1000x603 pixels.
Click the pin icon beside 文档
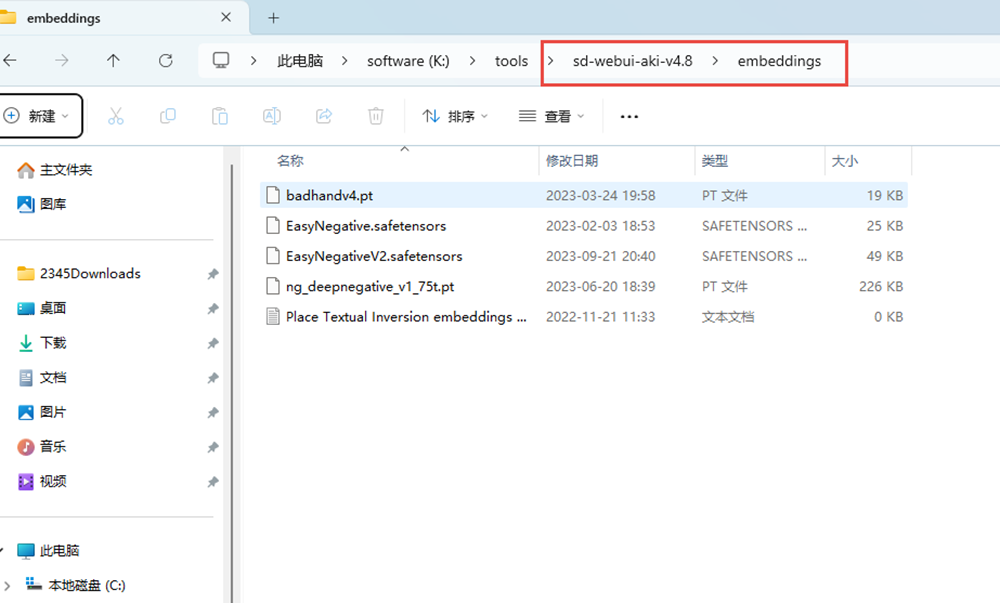click(x=213, y=378)
